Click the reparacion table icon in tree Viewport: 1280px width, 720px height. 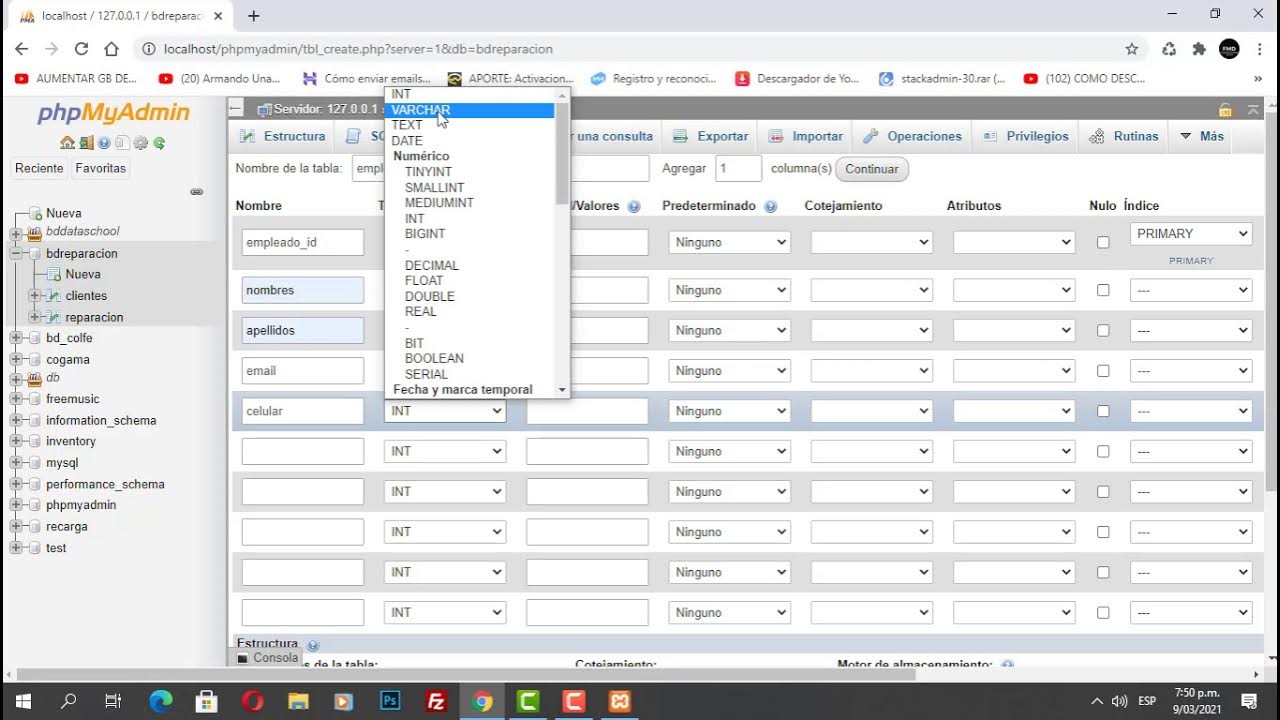coord(55,317)
